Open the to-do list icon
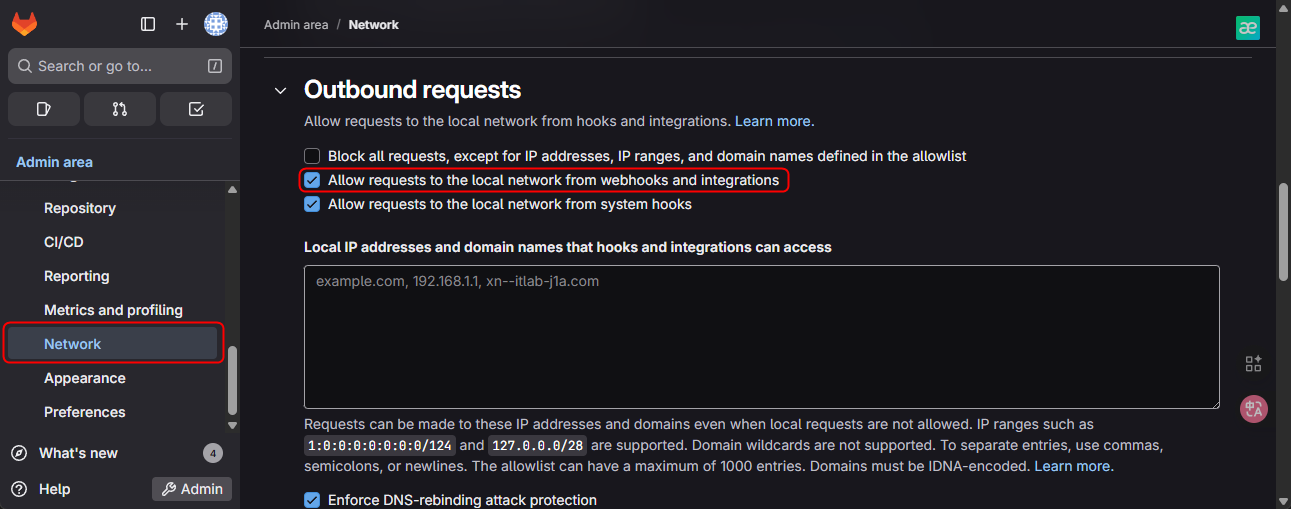Image resolution: width=1291 pixels, height=509 pixels. tap(196, 109)
